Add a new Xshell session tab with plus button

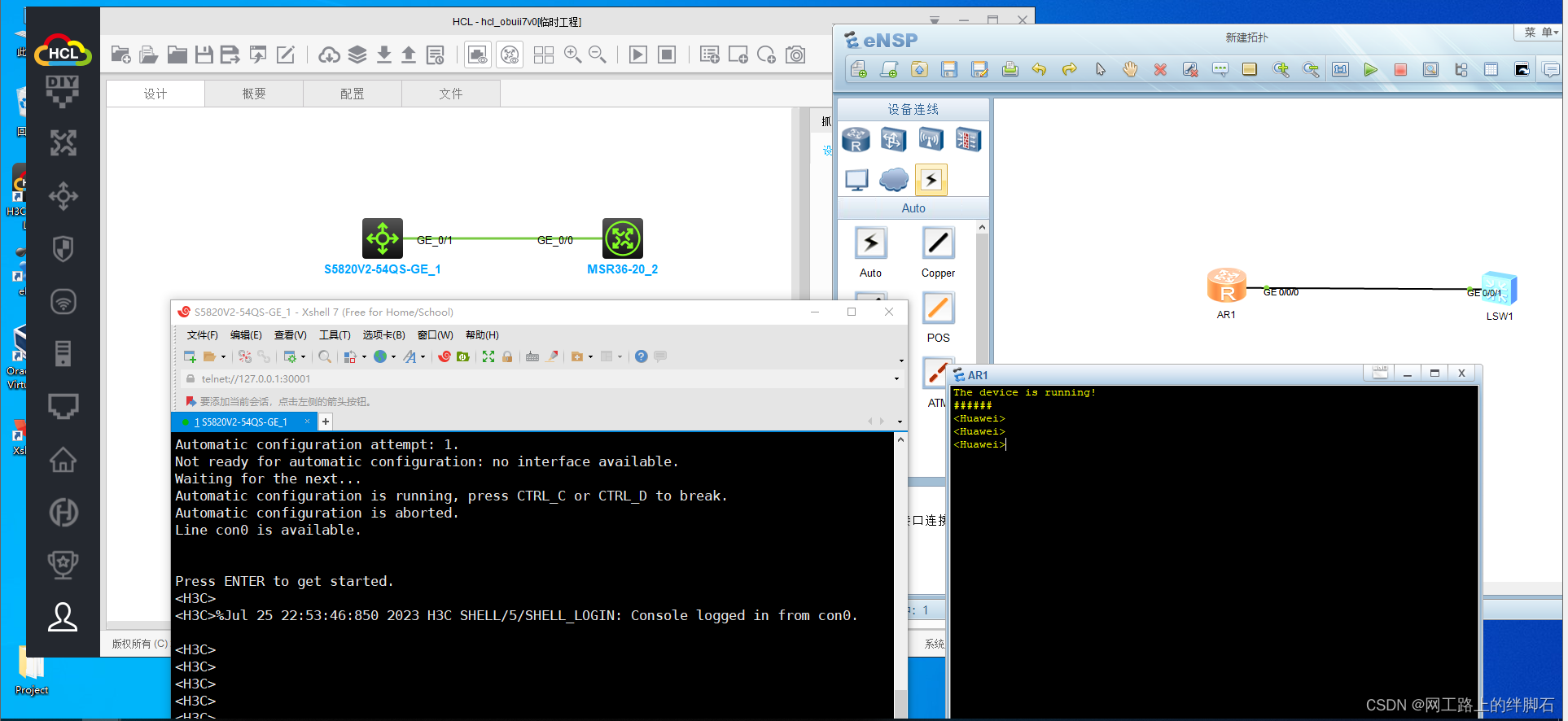coord(326,422)
